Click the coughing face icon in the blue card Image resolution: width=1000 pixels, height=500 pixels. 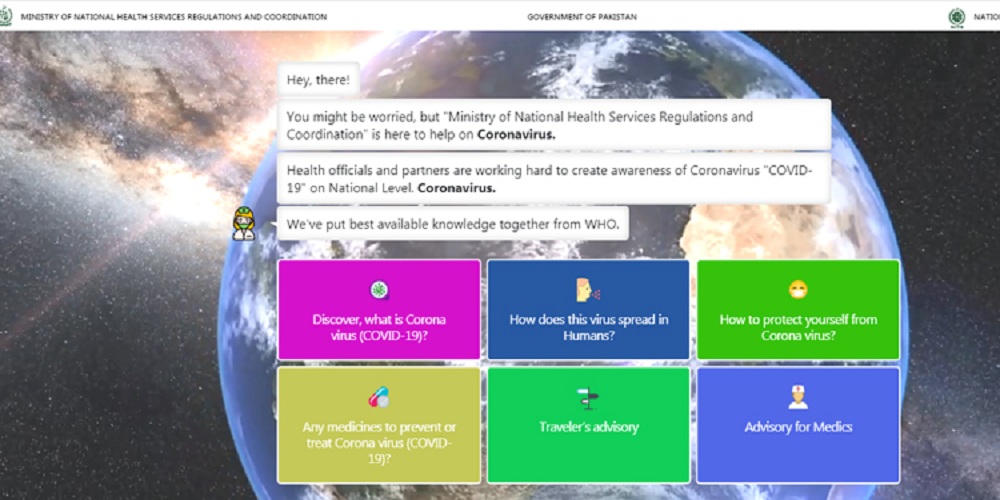coord(588,290)
